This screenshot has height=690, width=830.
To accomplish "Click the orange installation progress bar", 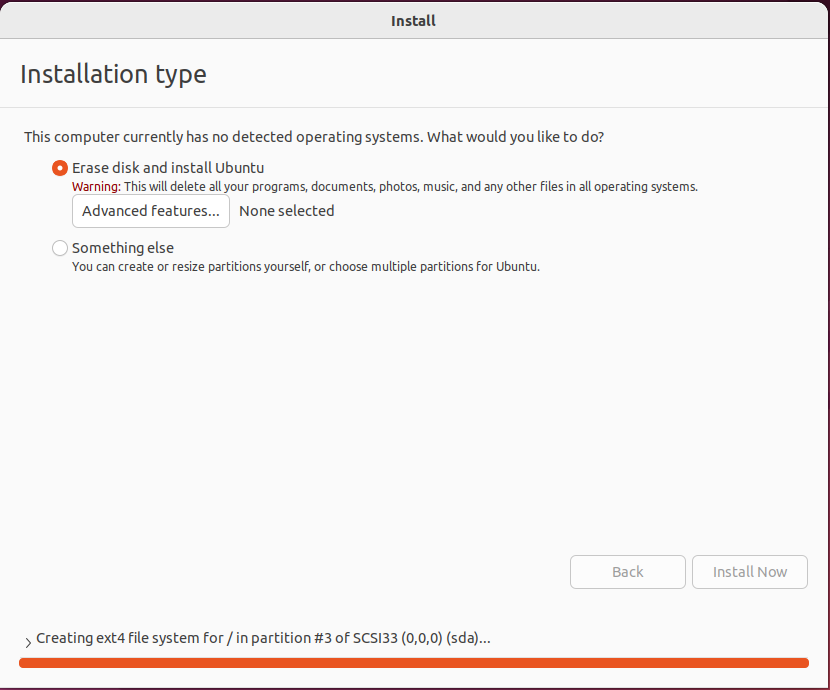I will click(x=414, y=663).
